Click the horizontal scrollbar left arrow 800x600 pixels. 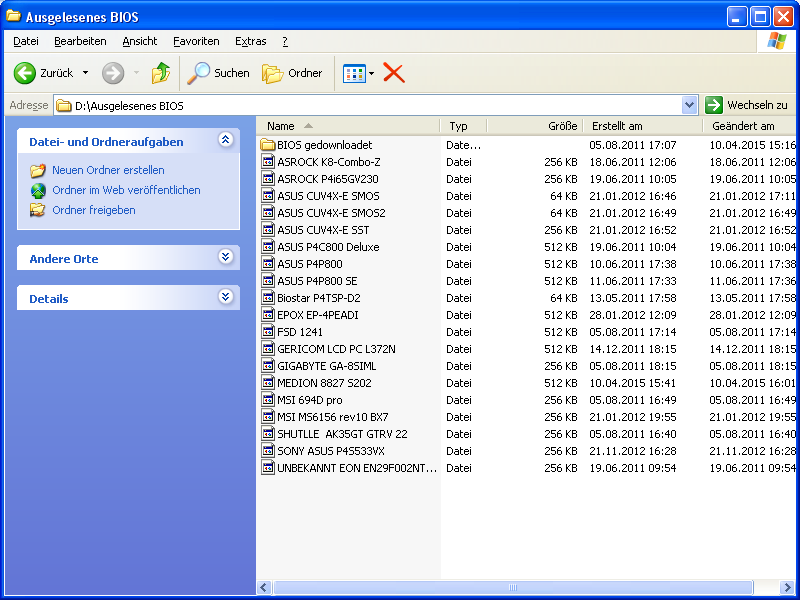[264, 587]
